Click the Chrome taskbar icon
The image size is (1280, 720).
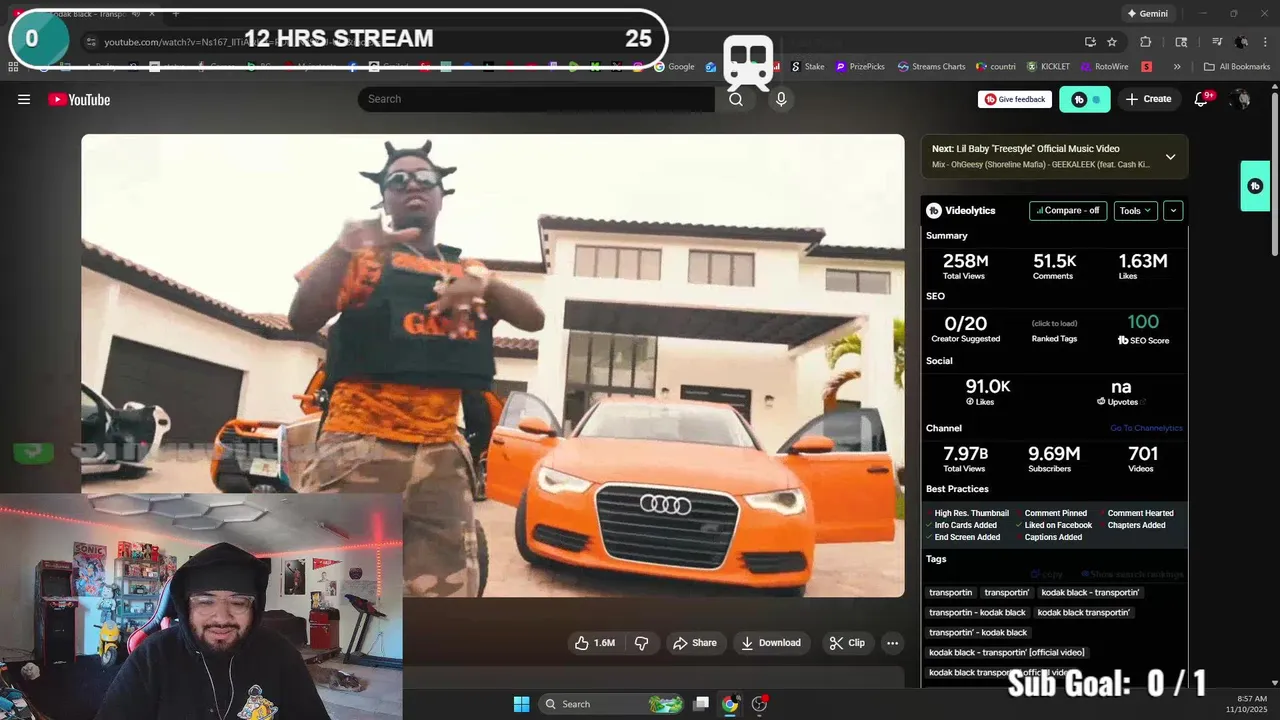click(x=730, y=704)
